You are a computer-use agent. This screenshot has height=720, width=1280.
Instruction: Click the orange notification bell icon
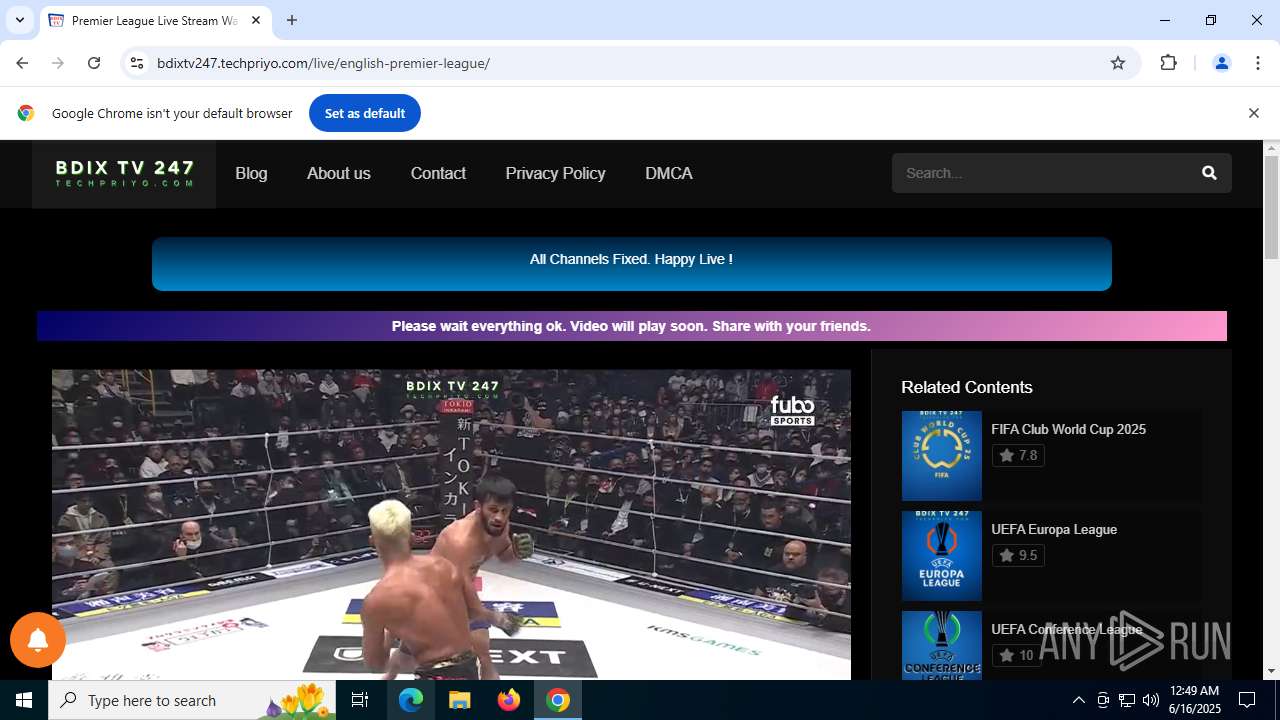[x=38, y=640]
